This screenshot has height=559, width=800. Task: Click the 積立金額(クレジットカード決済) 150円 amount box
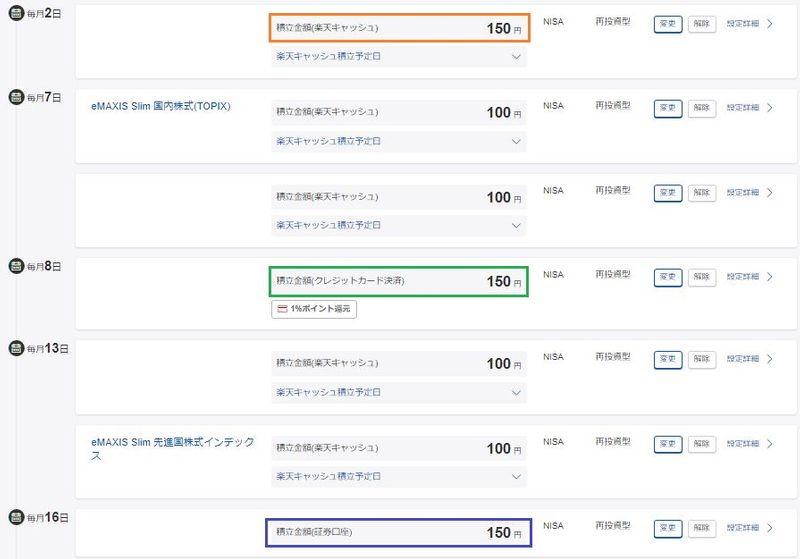tap(398, 281)
